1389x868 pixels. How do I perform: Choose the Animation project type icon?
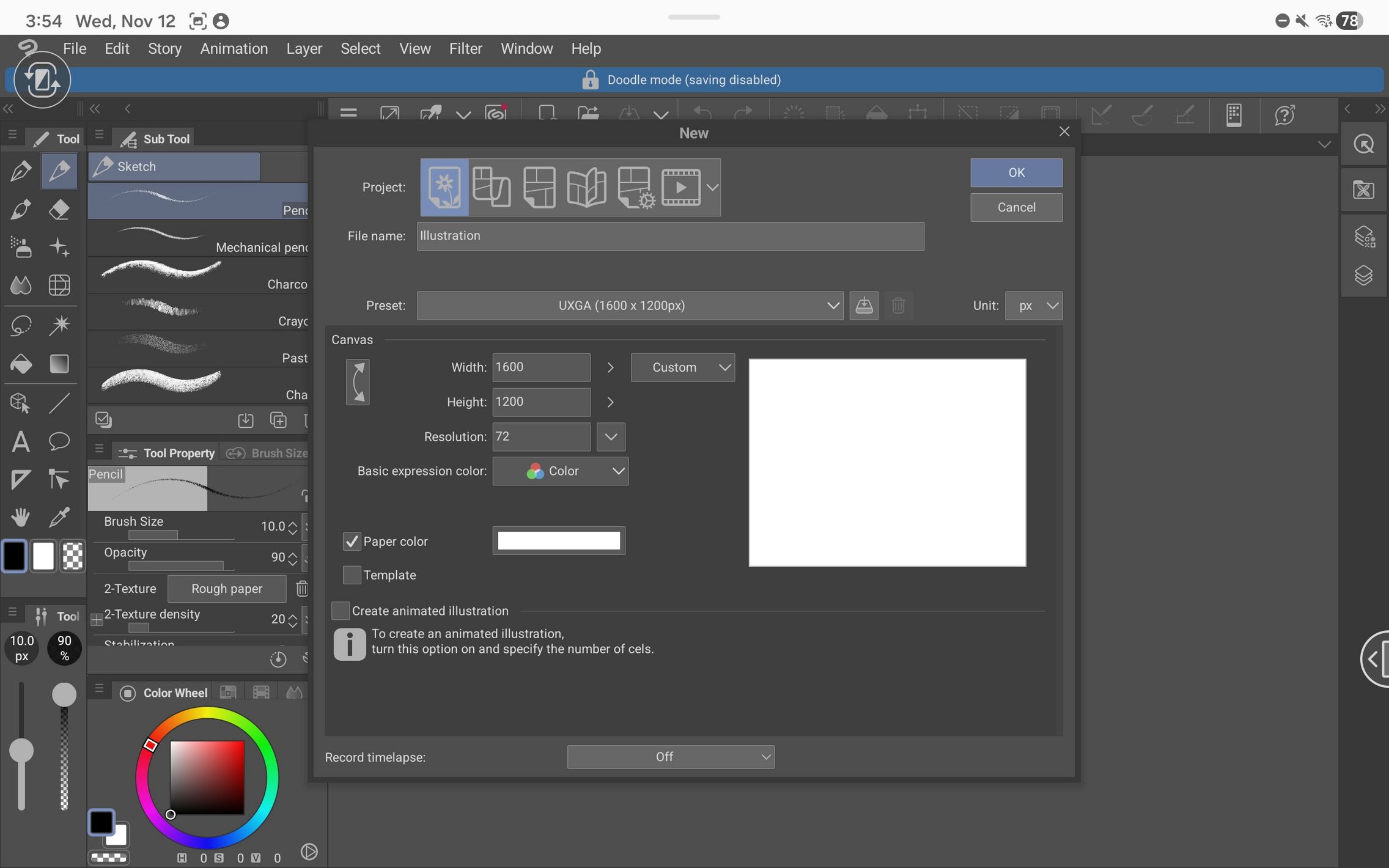coord(680,187)
